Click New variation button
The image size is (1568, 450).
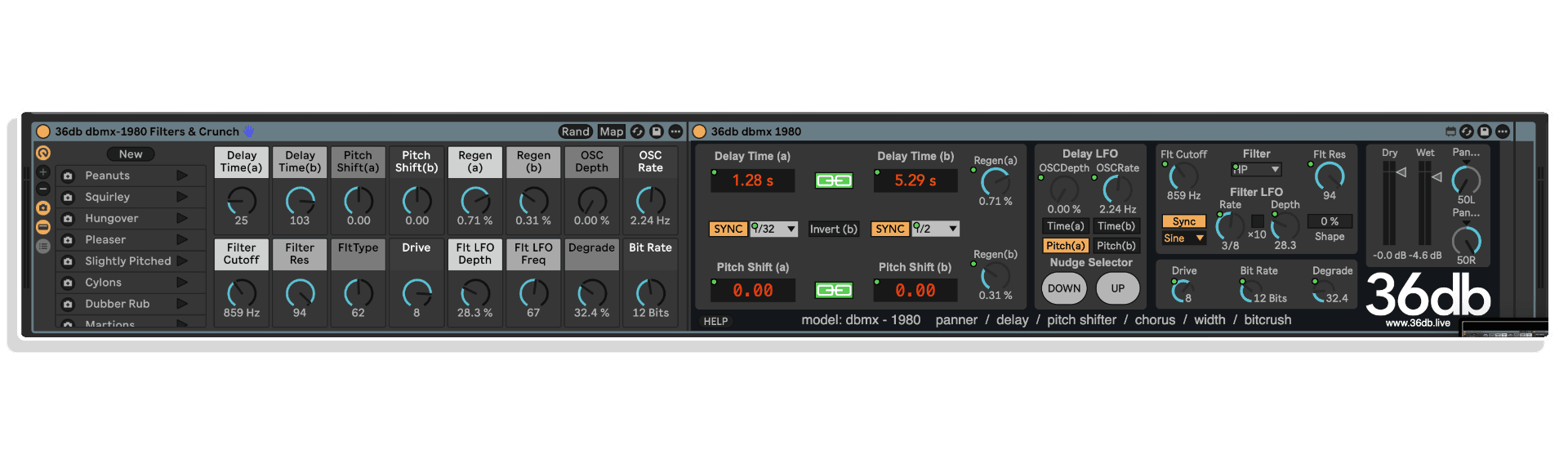[131, 154]
